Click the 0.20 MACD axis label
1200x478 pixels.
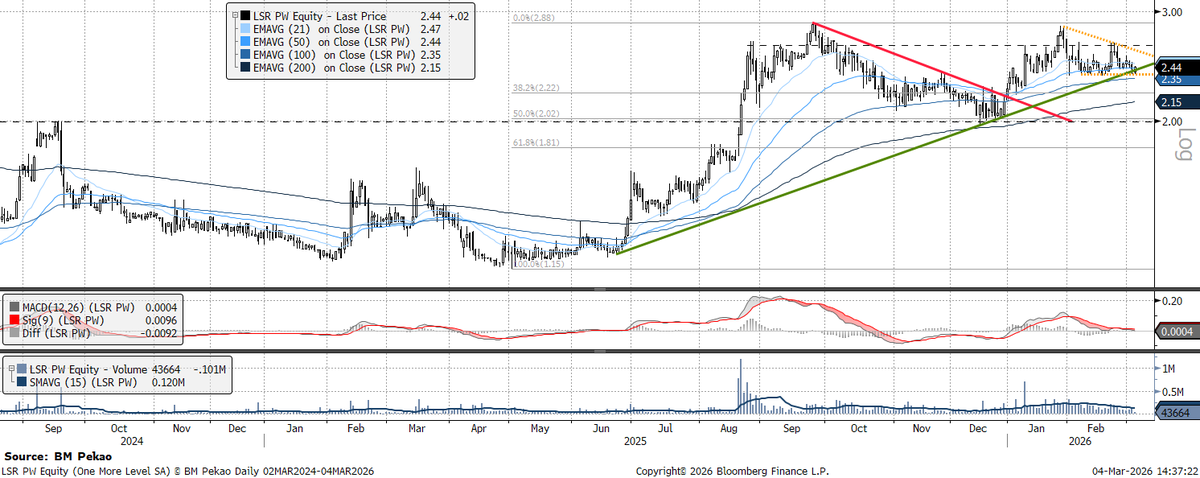click(x=1172, y=301)
